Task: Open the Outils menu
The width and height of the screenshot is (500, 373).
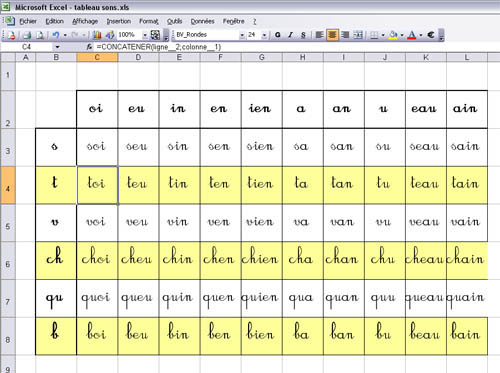Action: [174, 21]
